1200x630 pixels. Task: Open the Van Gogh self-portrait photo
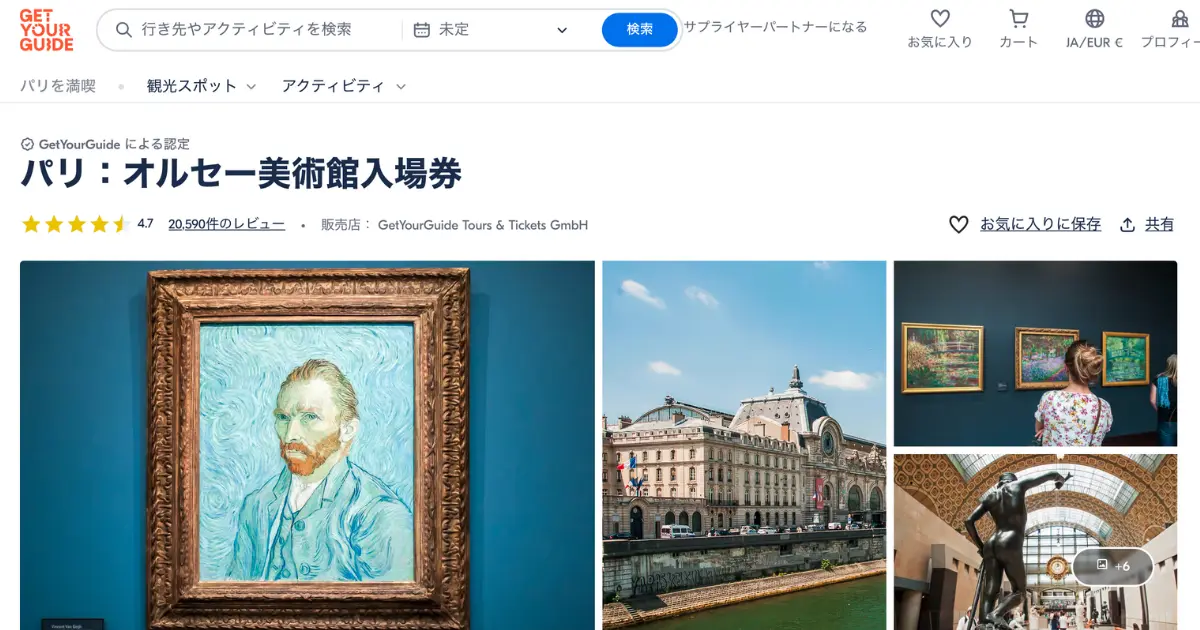(307, 445)
